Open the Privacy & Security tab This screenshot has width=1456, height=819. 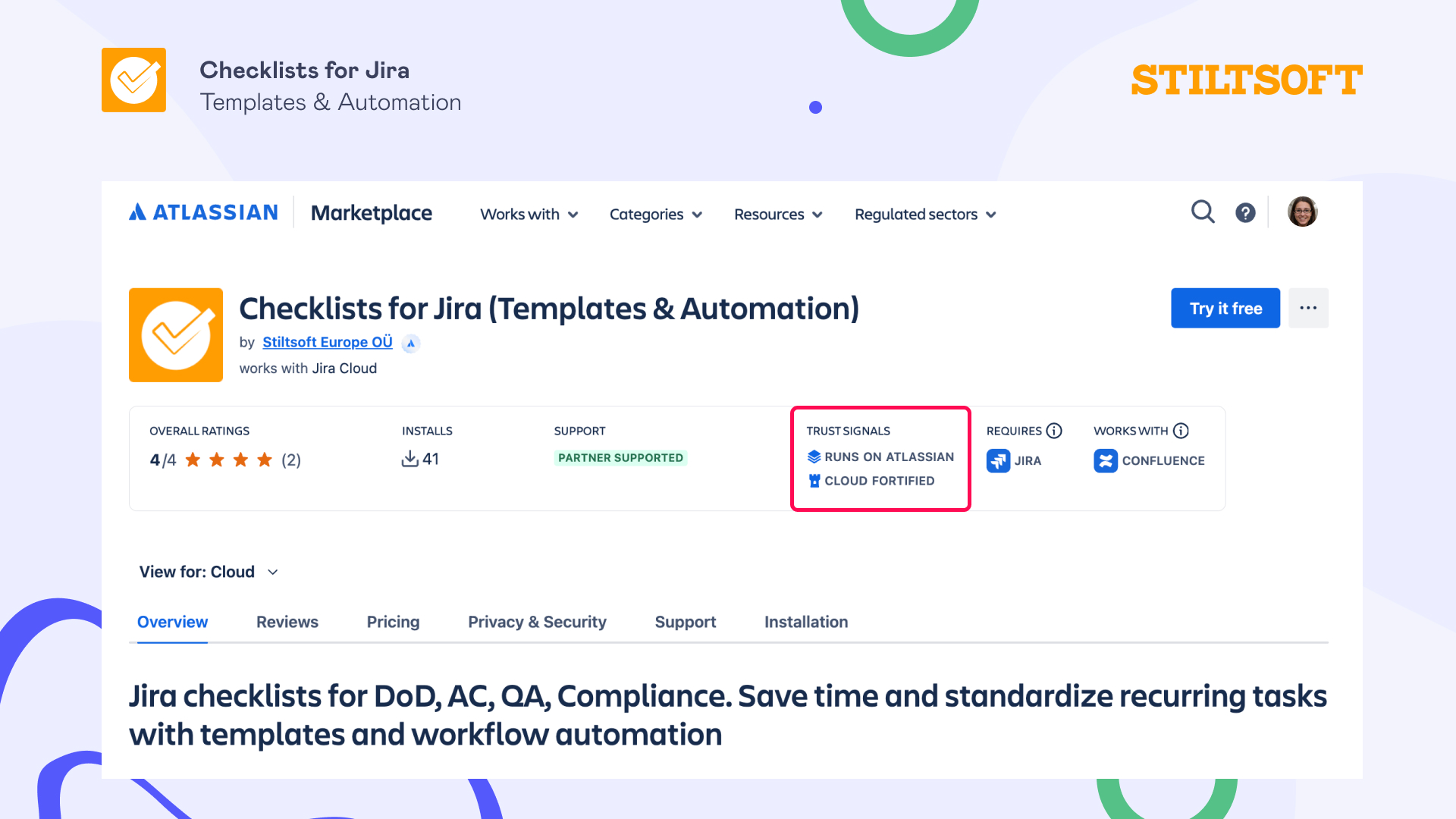pos(537,622)
